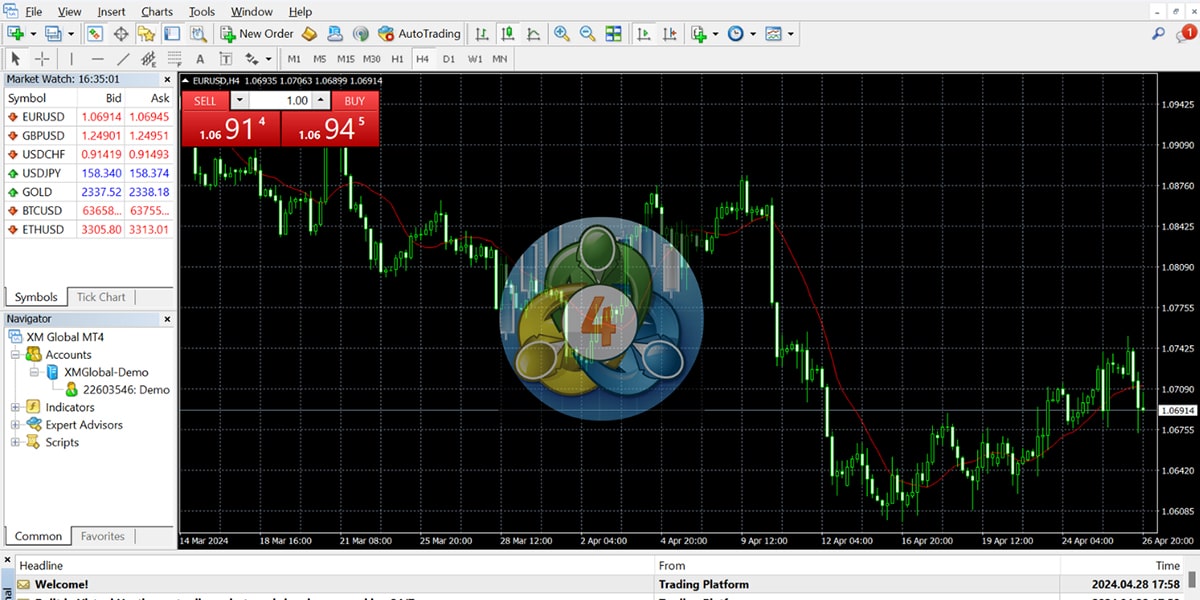Viewport: 1200px width, 600px height.
Task: Toggle chart auto scroll icon
Action: tap(643, 33)
